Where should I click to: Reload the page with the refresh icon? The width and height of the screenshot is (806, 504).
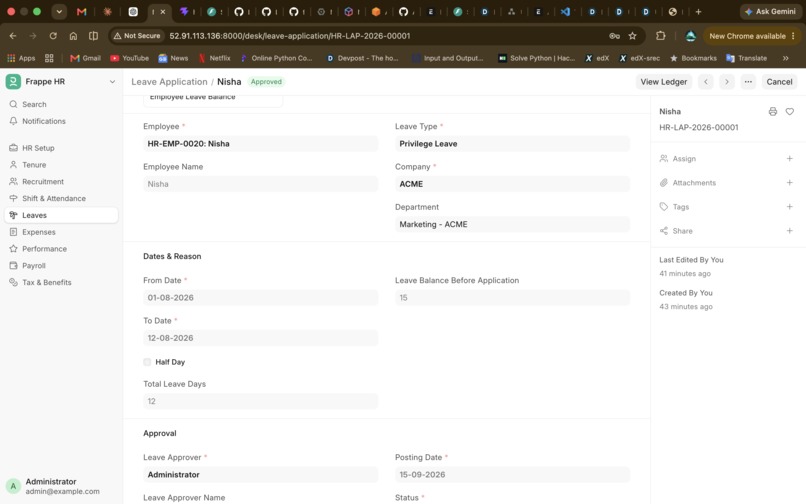click(x=53, y=36)
